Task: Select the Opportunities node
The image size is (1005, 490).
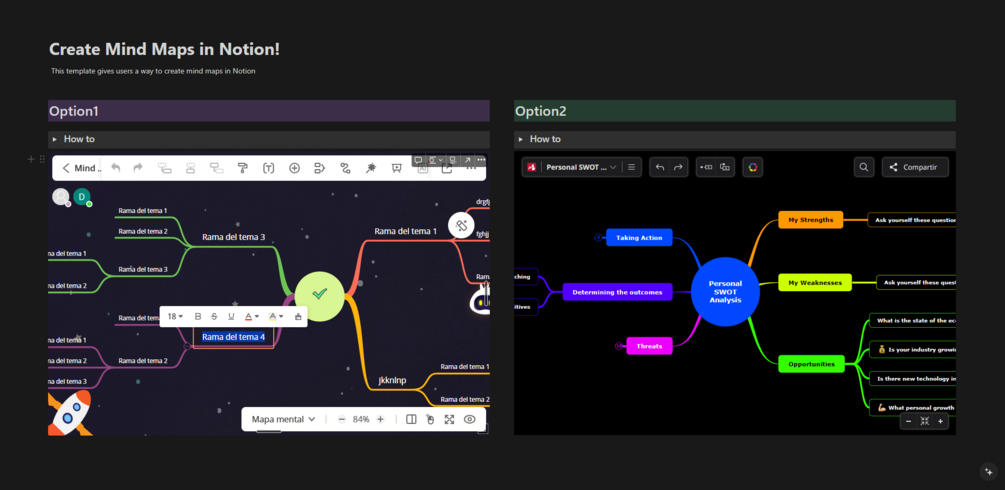Action: point(811,364)
